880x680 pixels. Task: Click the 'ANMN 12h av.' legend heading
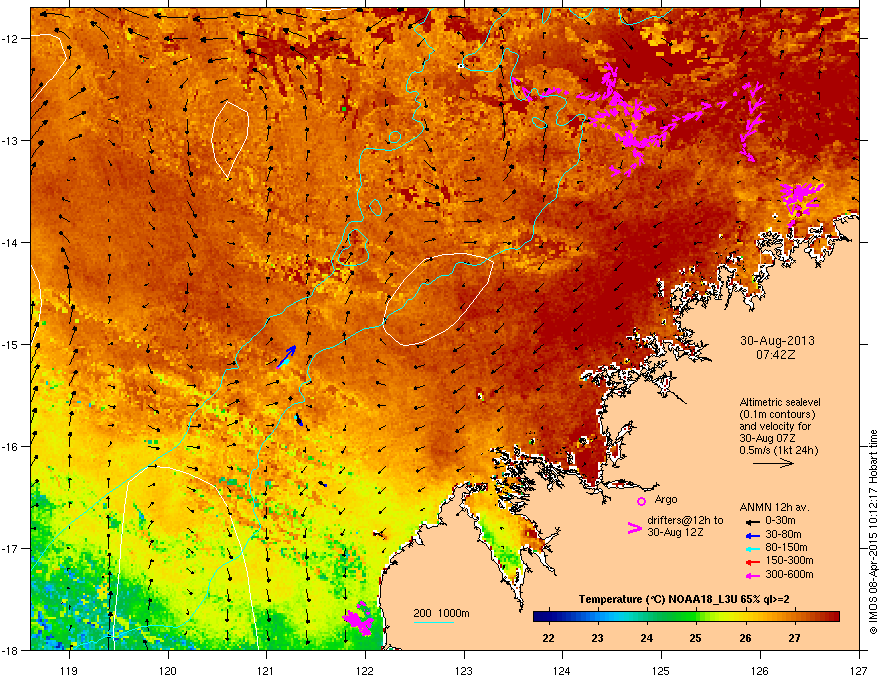(x=774, y=507)
